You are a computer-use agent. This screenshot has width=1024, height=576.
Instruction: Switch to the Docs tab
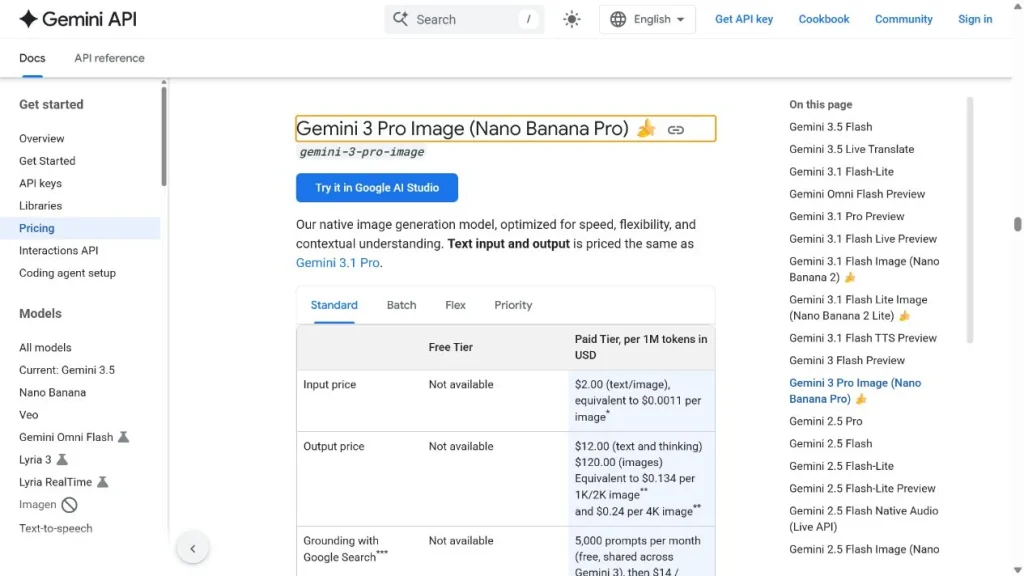click(x=32, y=58)
